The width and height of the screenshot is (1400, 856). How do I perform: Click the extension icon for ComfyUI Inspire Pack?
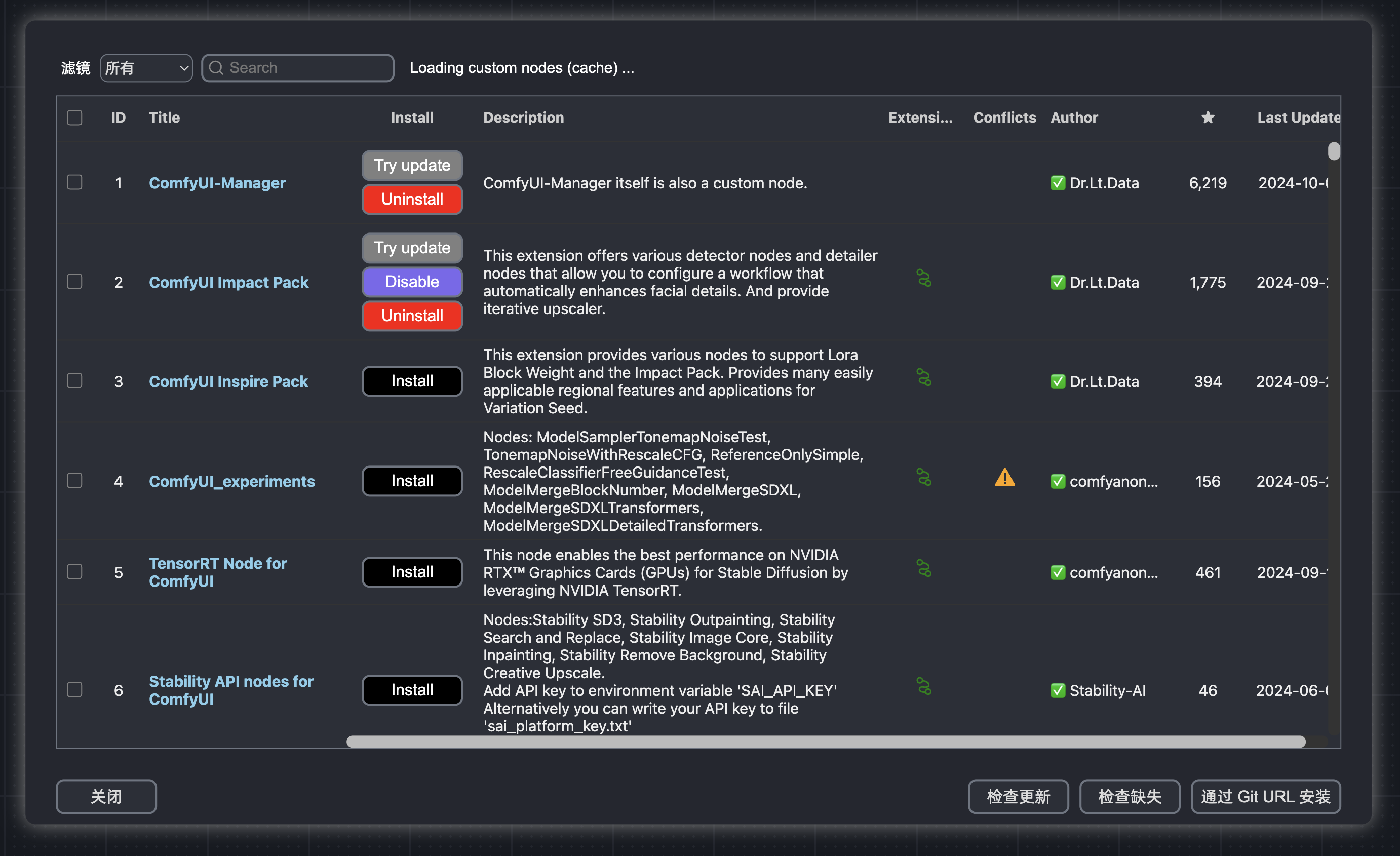[x=923, y=378]
